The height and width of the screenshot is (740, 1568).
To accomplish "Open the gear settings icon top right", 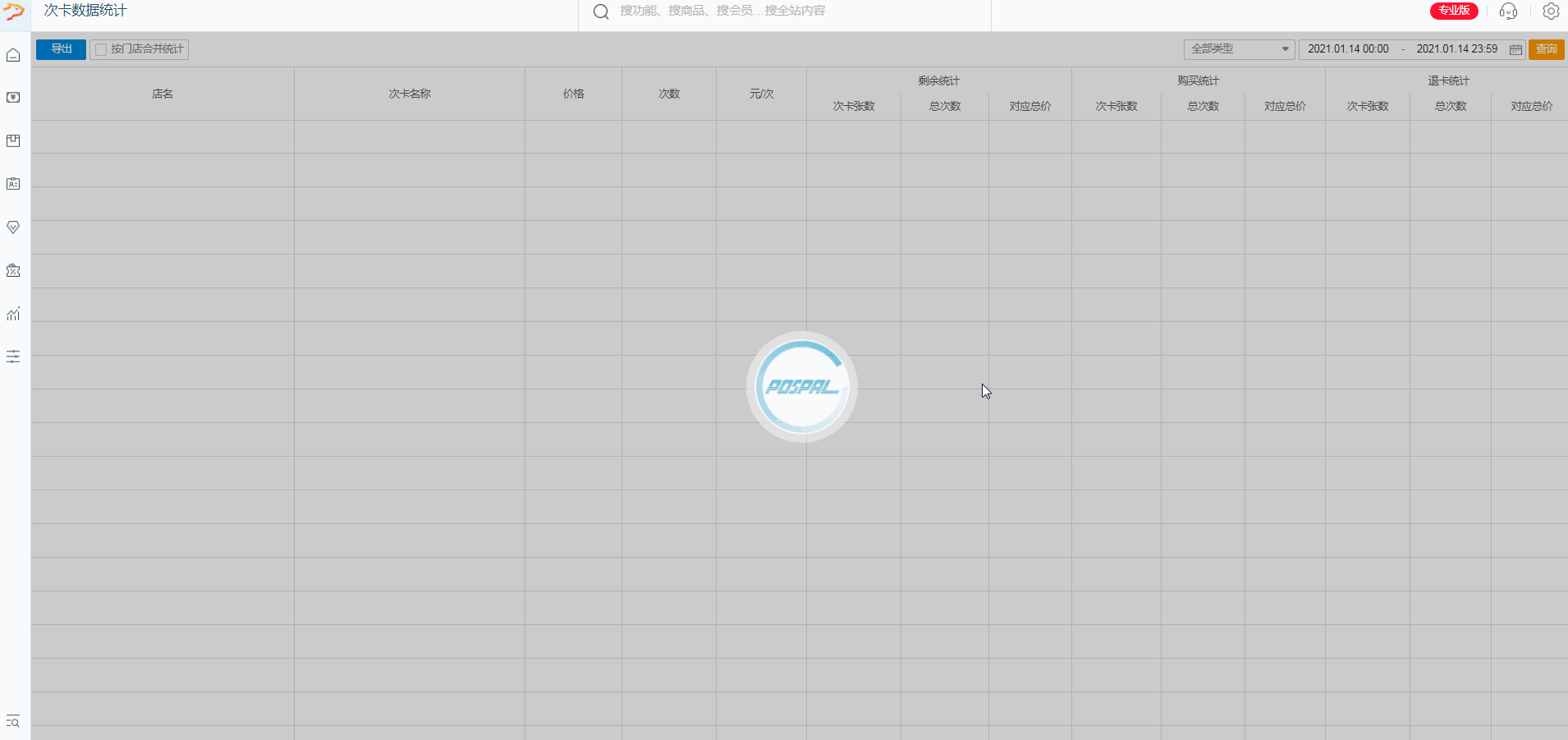I will click(x=1551, y=11).
